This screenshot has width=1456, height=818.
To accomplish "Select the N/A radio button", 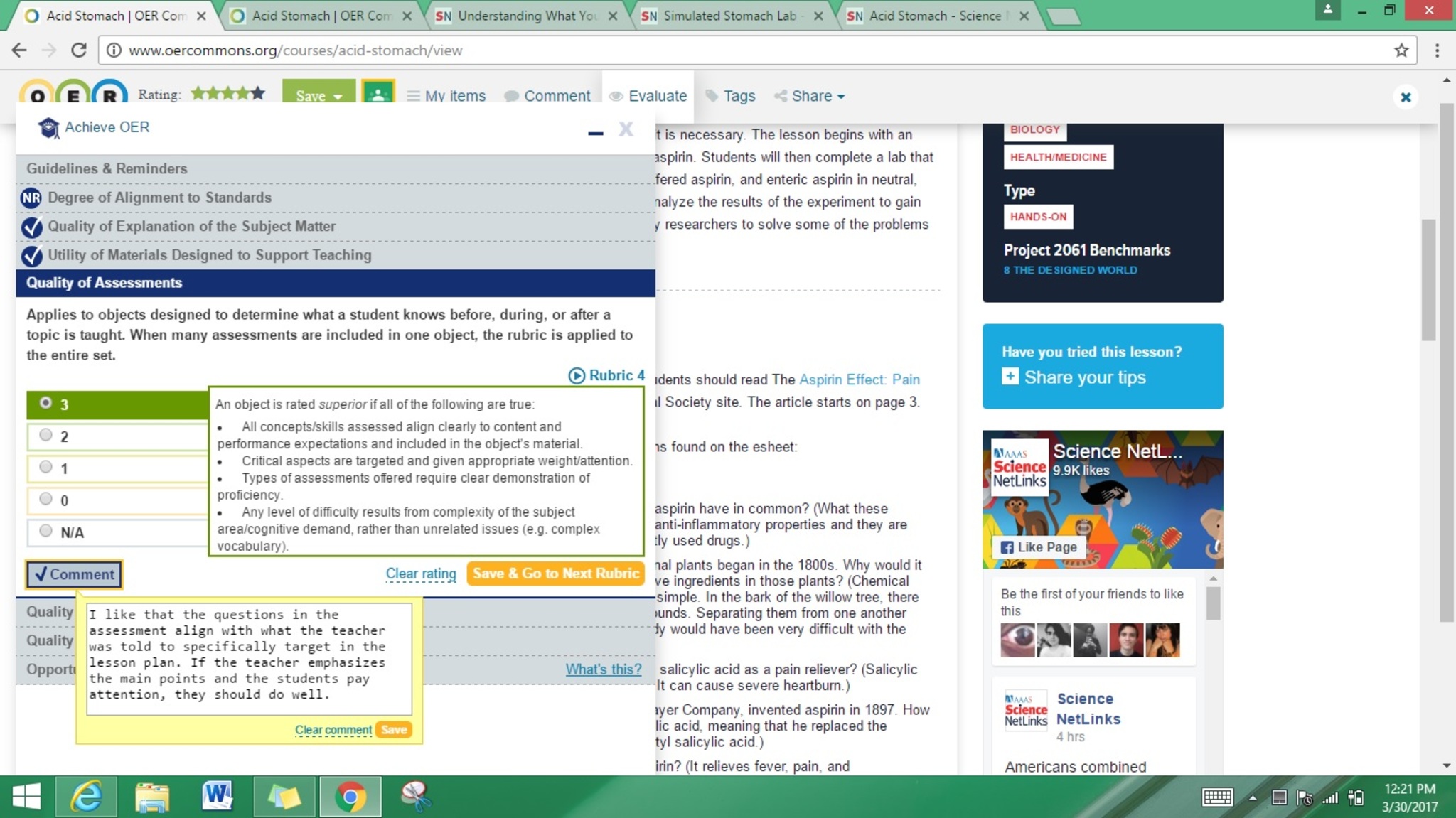I will (46, 531).
